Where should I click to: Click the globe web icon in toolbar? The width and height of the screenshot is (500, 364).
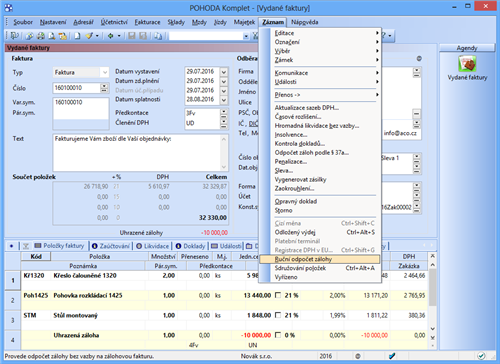click(x=30, y=36)
